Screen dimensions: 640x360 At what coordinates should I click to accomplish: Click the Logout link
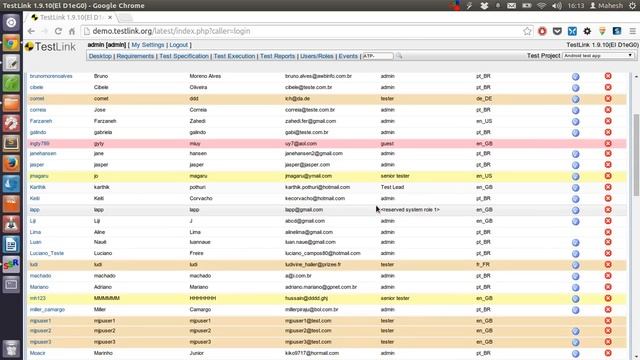click(179, 45)
